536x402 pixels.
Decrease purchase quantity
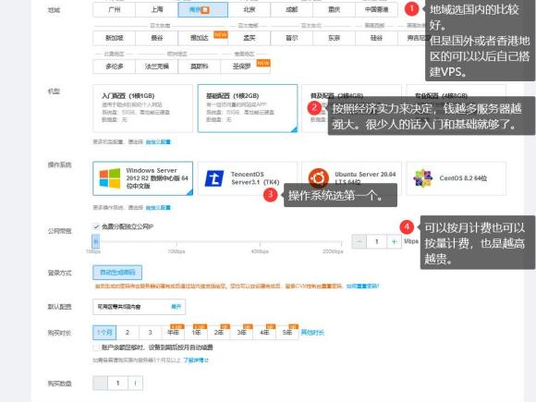click(x=100, y=383)
